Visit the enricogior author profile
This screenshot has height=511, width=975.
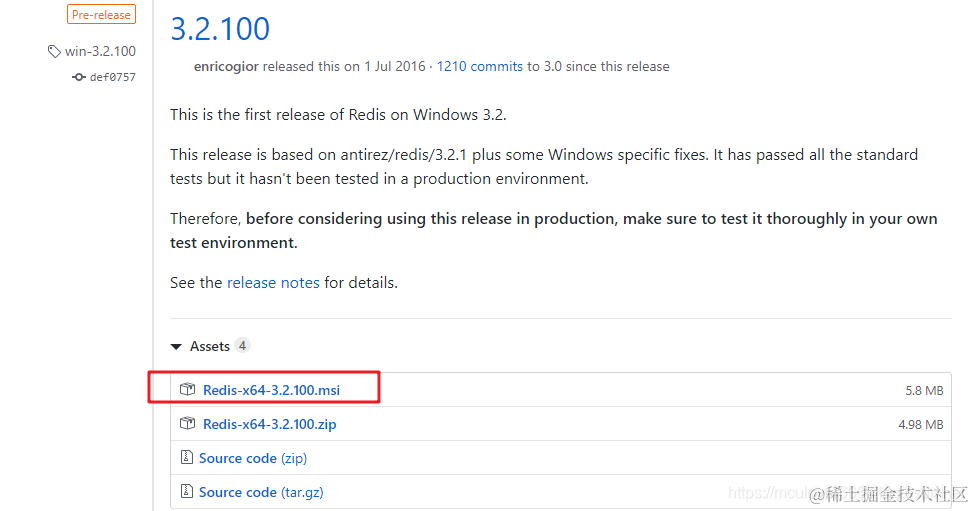pyautogui.click(x=227, y=66)
